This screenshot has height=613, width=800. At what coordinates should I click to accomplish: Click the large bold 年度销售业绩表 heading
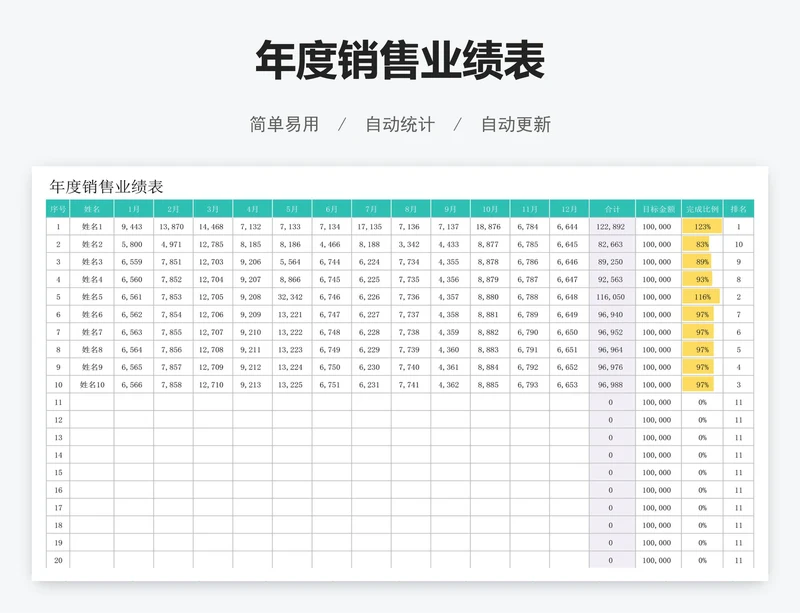tap(400, 60)
